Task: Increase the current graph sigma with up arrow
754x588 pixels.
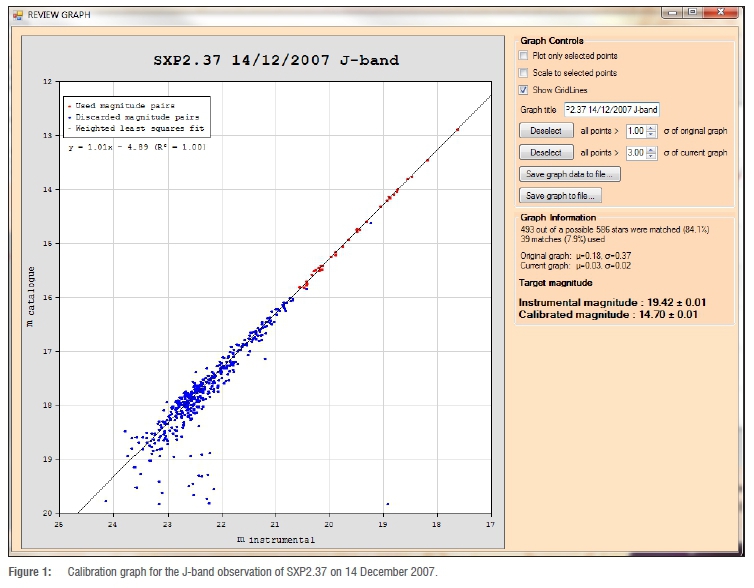Action: point(652,149)
